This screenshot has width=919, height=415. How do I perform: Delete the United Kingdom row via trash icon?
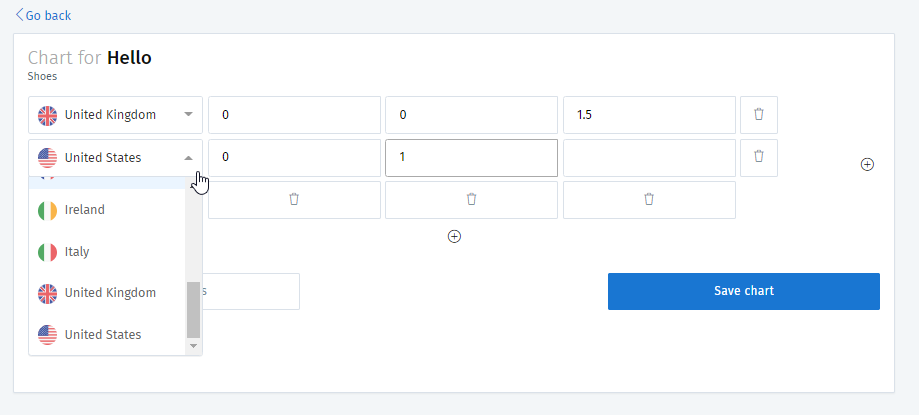[x=759, y=115]
